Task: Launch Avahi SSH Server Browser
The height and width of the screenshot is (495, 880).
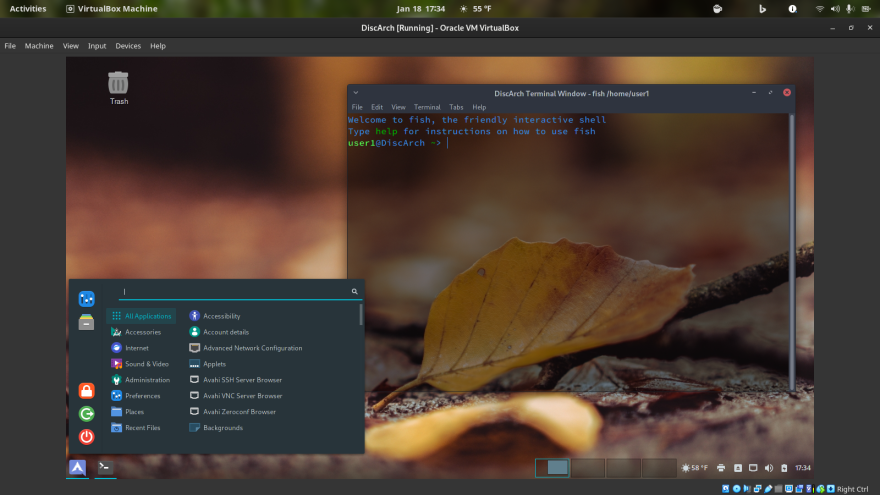Action: click(235, 380)
